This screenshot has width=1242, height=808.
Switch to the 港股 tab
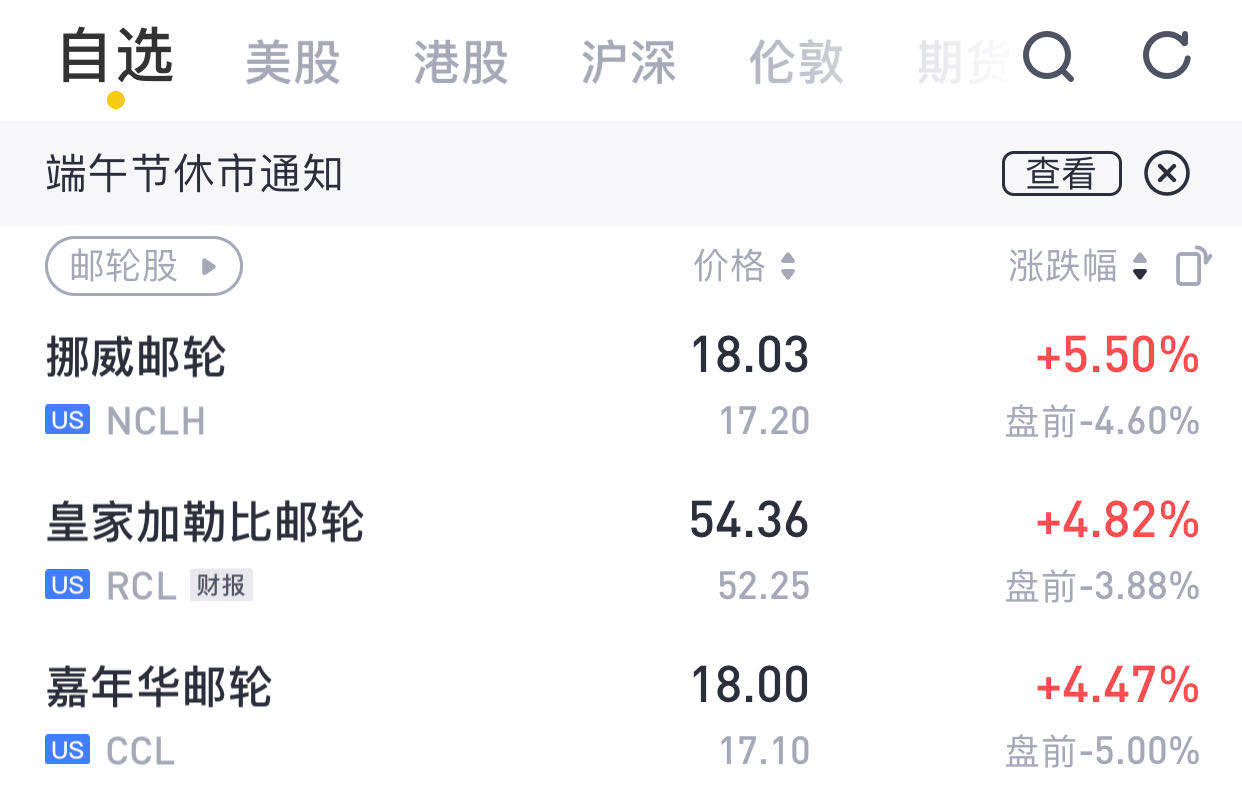461,62
